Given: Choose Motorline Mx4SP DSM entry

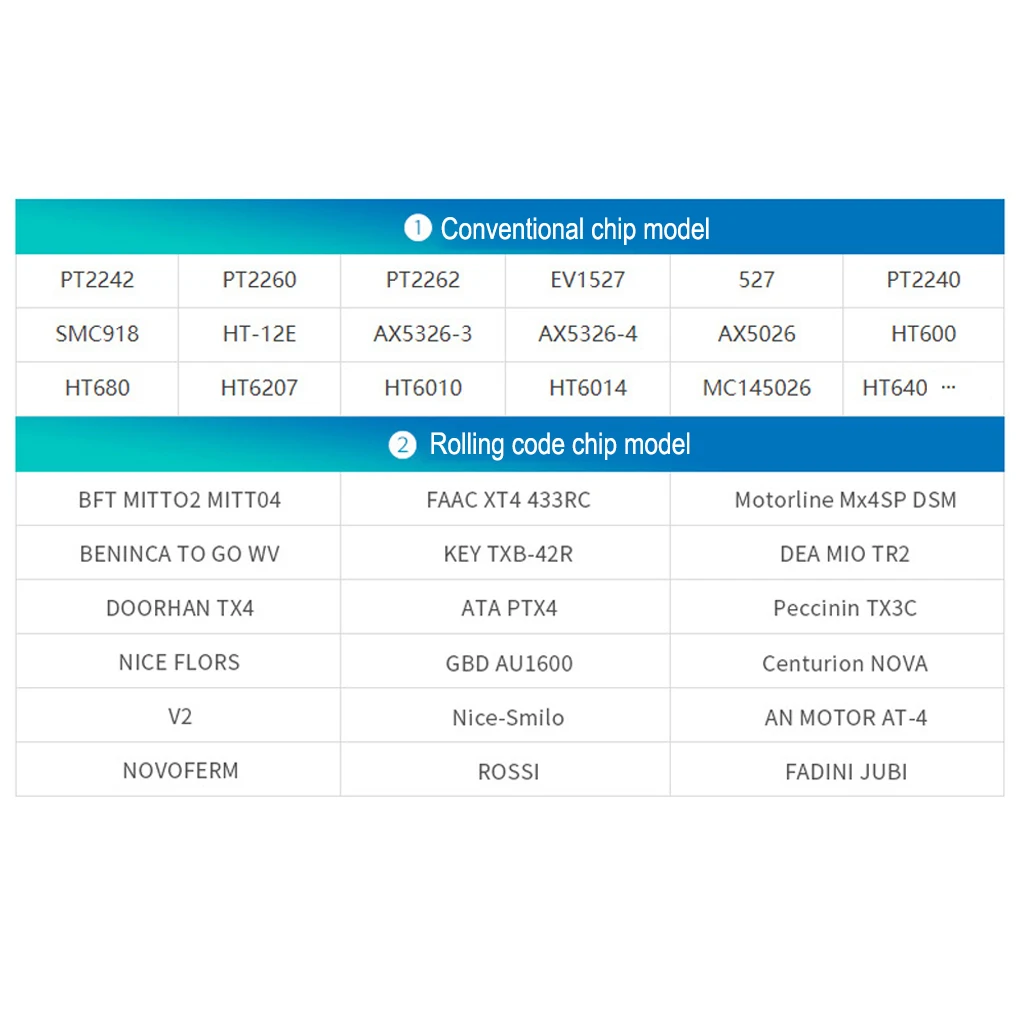Looking at the screenshot, I should [x=845, y=500].
